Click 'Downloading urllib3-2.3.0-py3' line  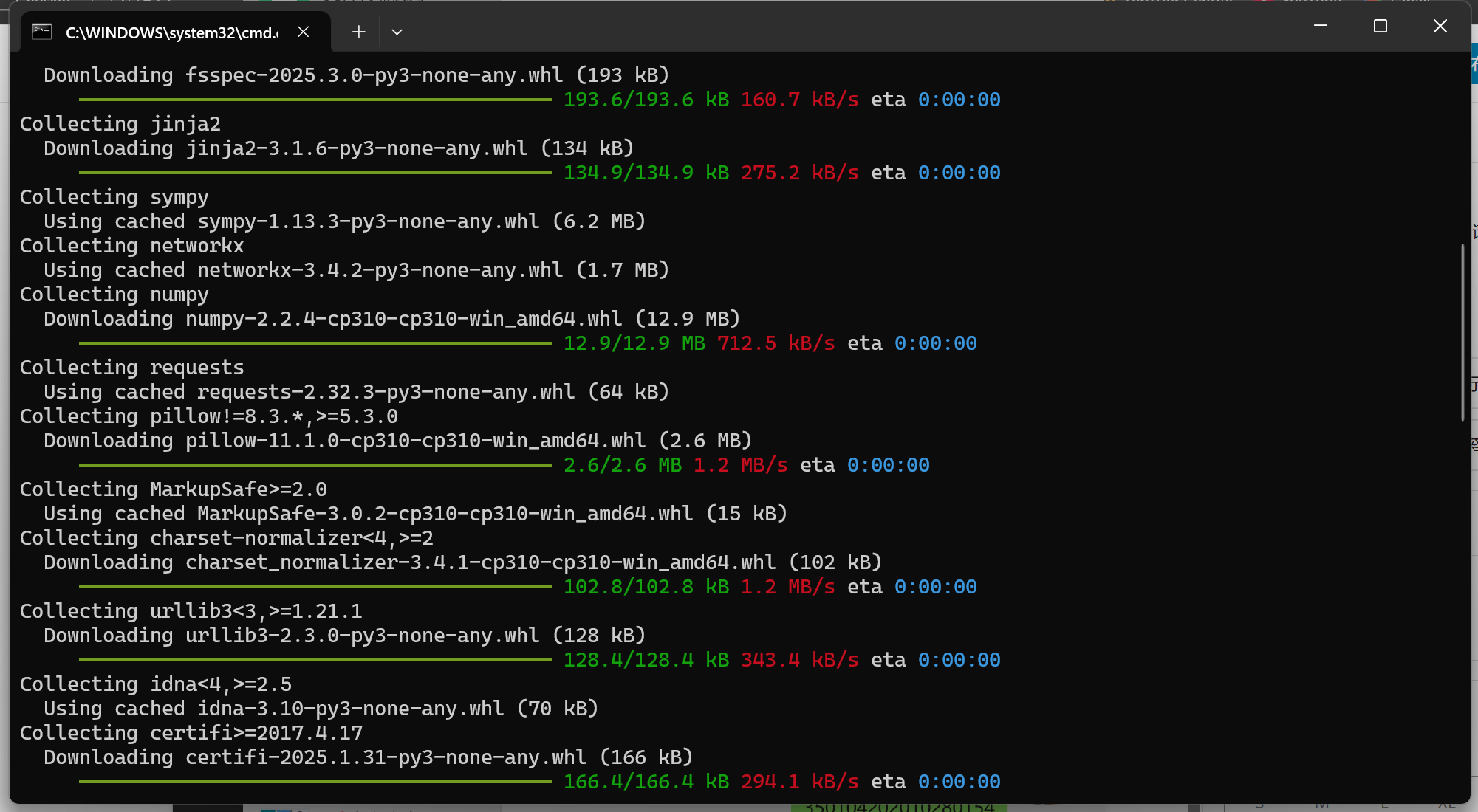pos(345,636)
